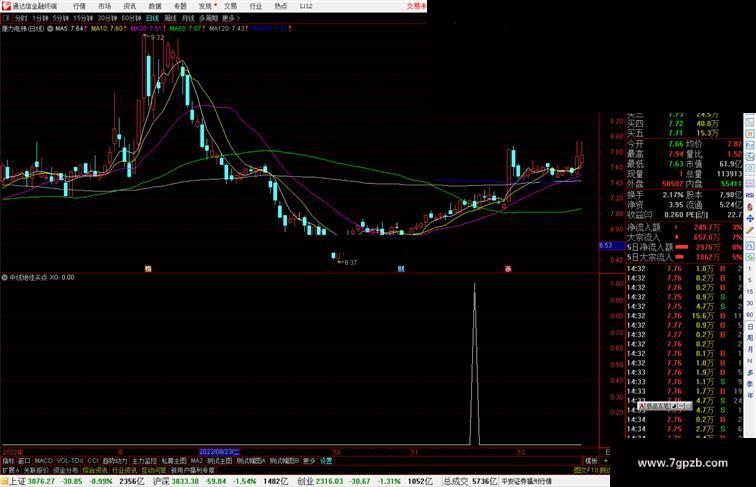The height and width of the screenshot is (487, 756).
Task: Open the 数据 menu
Action: [155, 6]
